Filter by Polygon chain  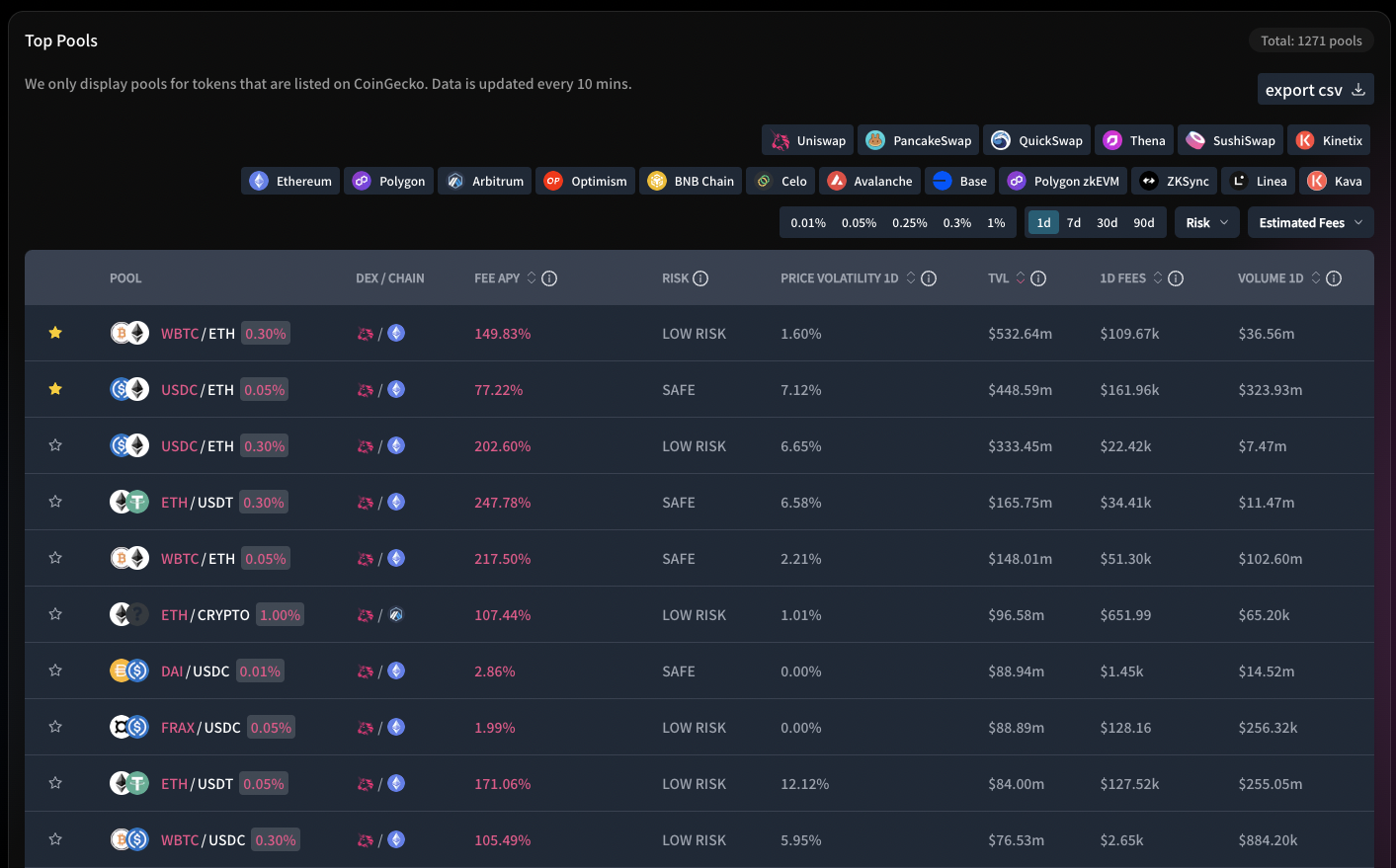388,181
